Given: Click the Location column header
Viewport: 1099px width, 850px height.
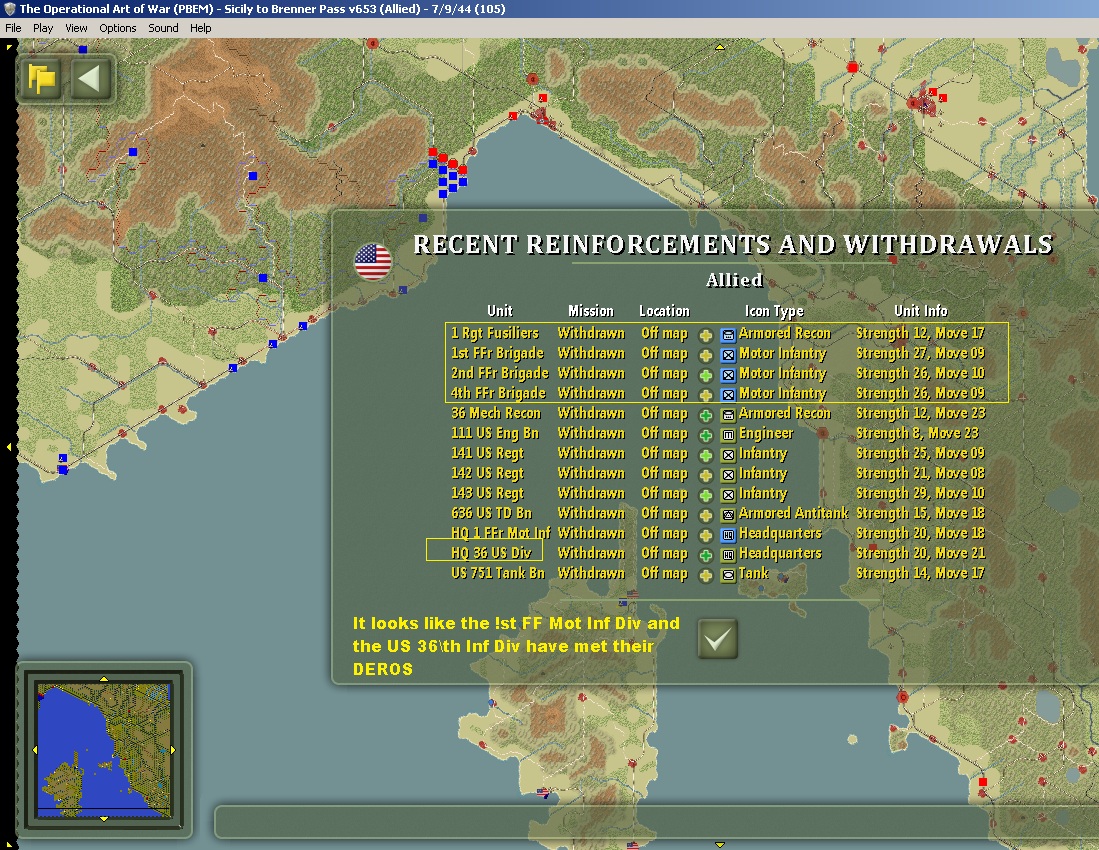Looking at the screenshot, I should [664, 311].
